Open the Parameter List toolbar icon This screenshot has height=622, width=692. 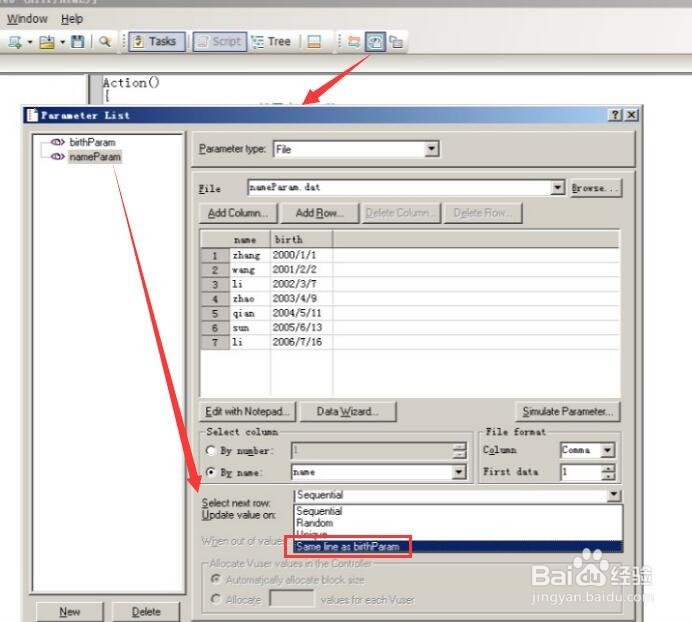[375, 42]
